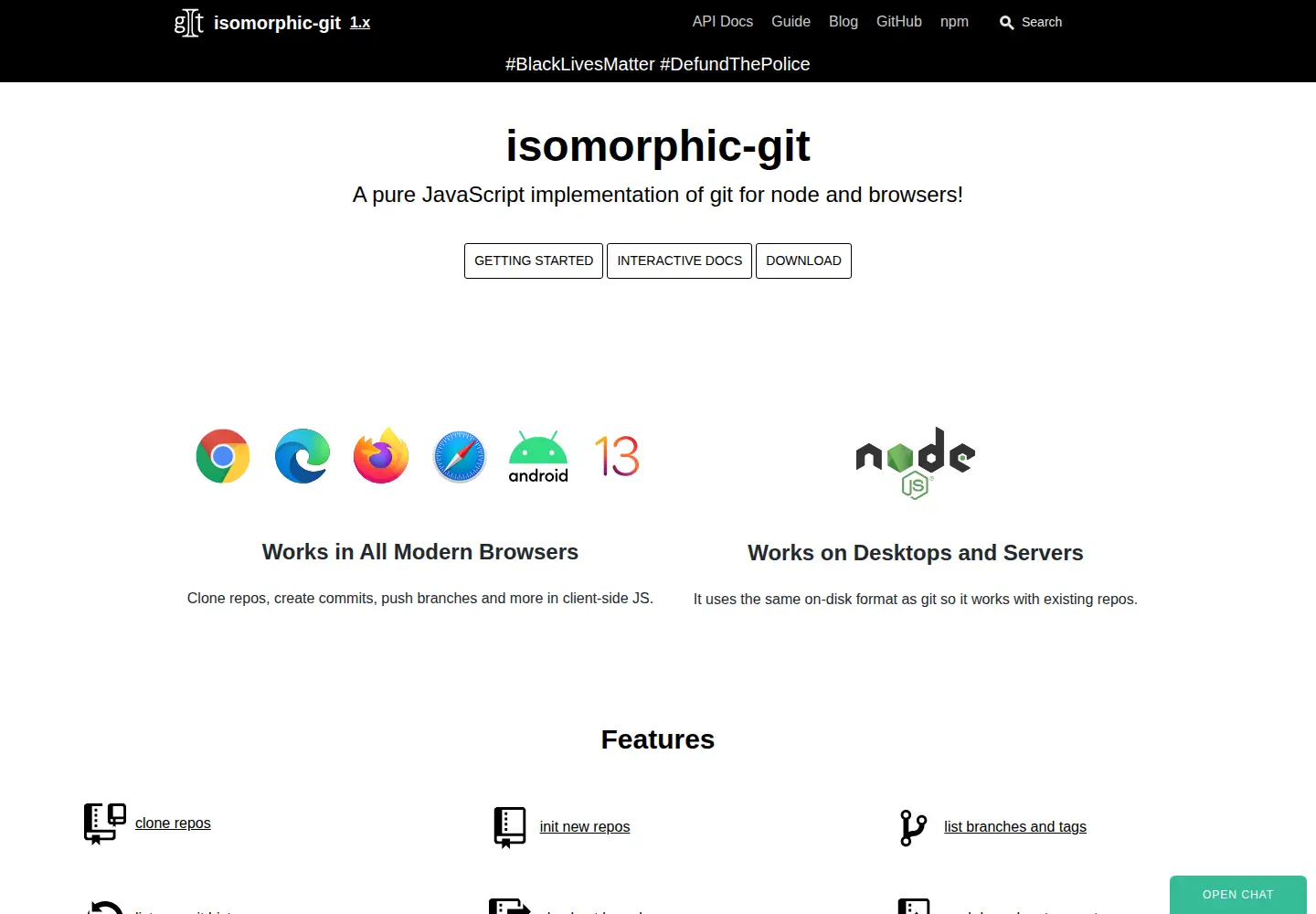This screenshot has height=914, width=1316.
Task: Click the text about cloning repos client-side
Action: coord(420,599)
